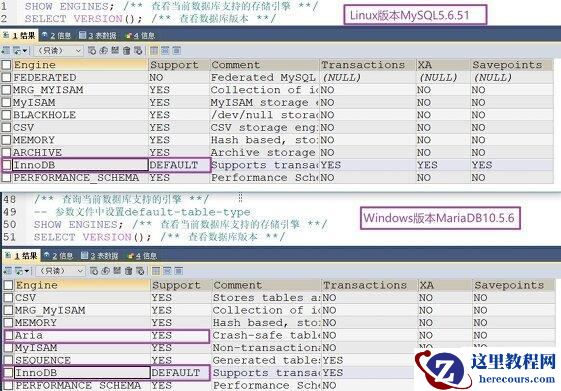Click editor line 51 SELECT VERSION() statement
Image resolution: width=561 pixels, height=391 pixels.
click(x=92, y=237)
